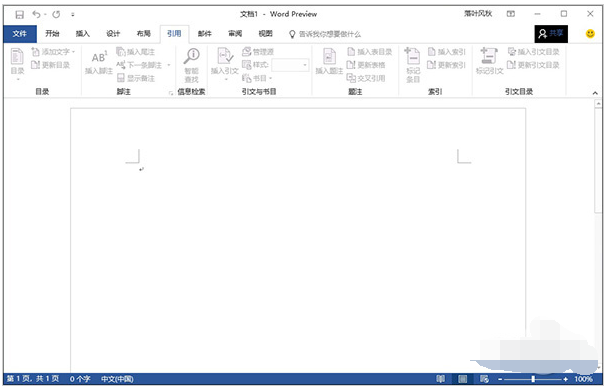Open the 添加文字 (Add Text) dropdown
Screen dimensions: 610x386
coord(53,52)
